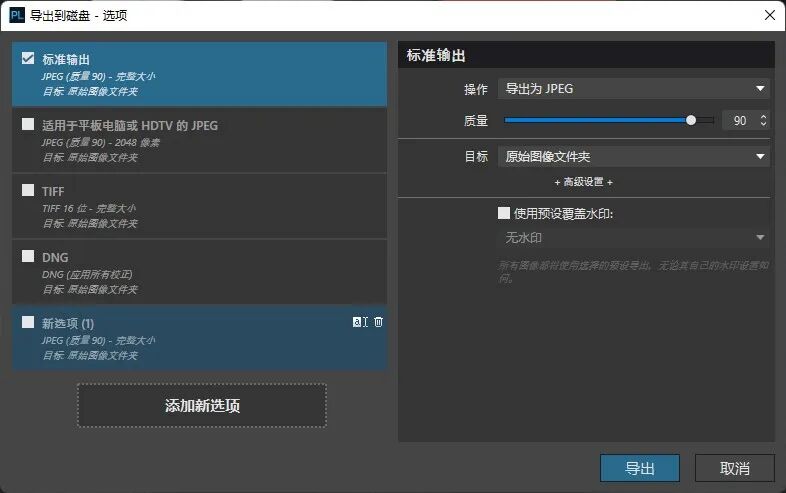Viewport: 786px width, 493px height.
Task: Enable 使用预设覆盖水印 checkbox
Action: [x=504, y=213]
